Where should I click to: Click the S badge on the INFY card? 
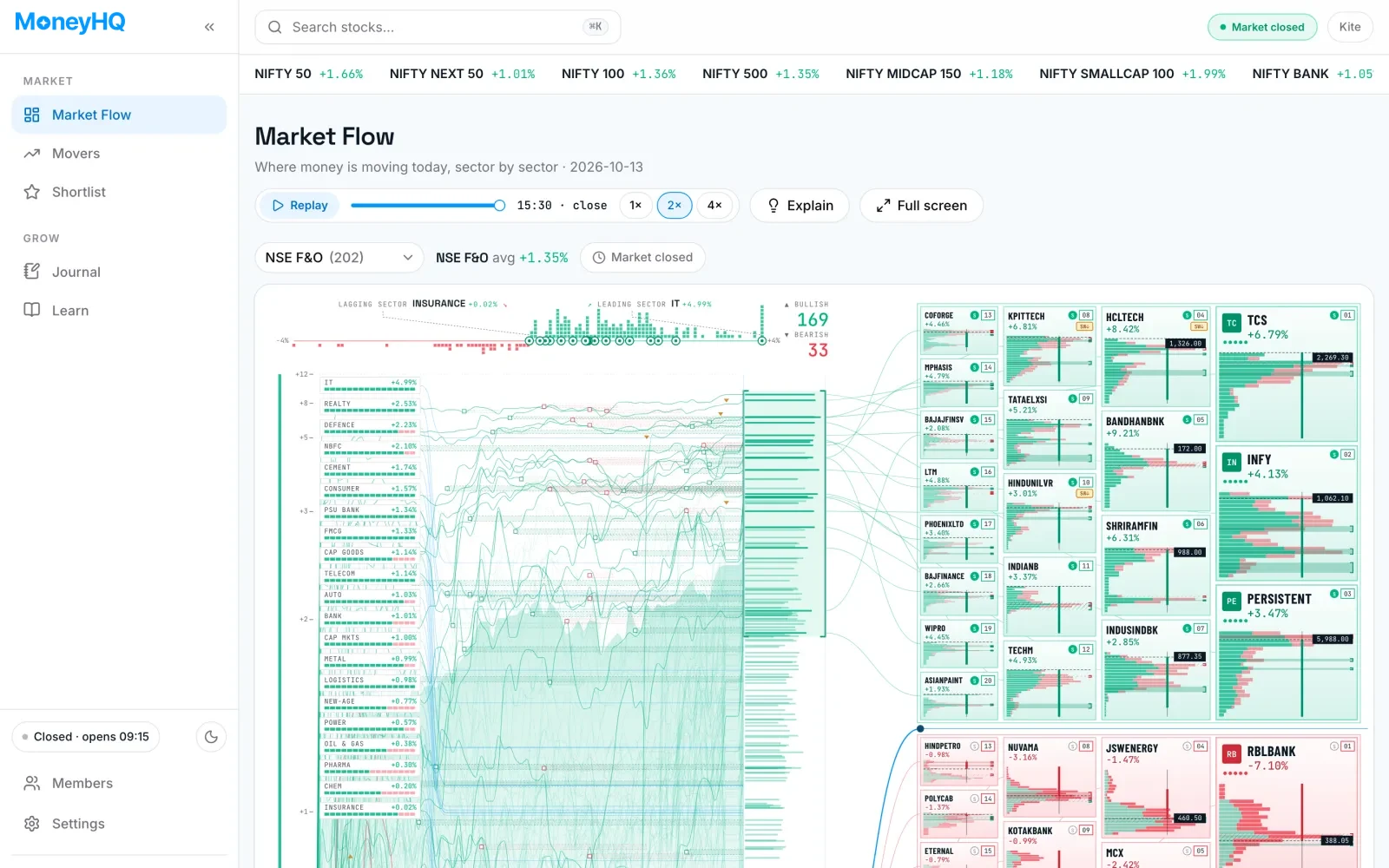point(1334,454)
